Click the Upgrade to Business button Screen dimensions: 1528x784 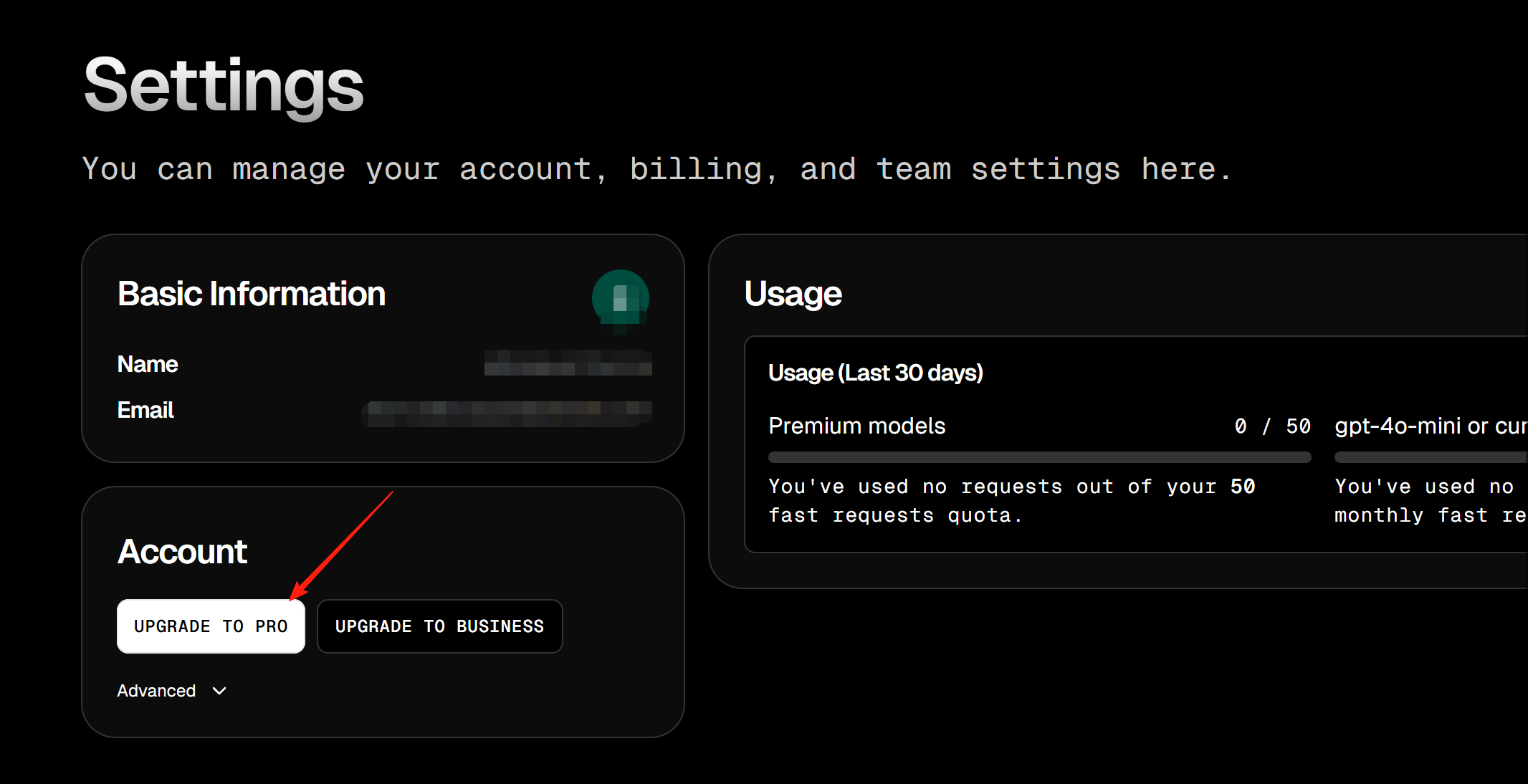(x=439, y=626)
